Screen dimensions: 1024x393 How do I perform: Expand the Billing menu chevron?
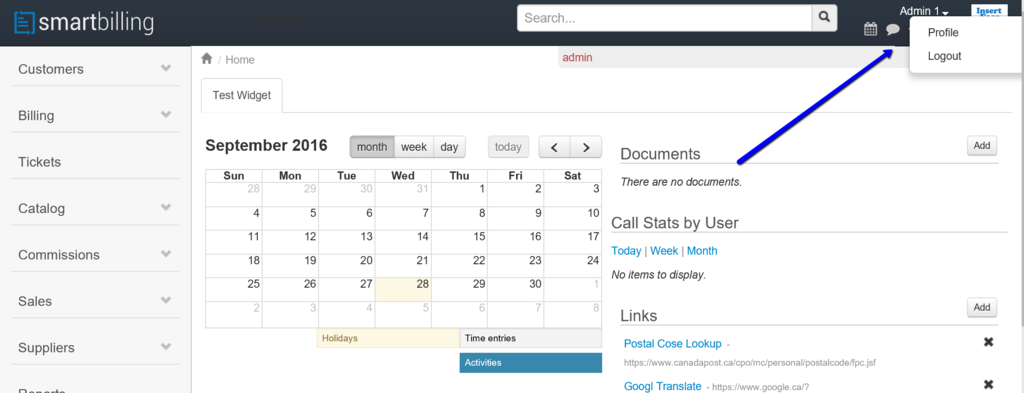tap(166, 115)
